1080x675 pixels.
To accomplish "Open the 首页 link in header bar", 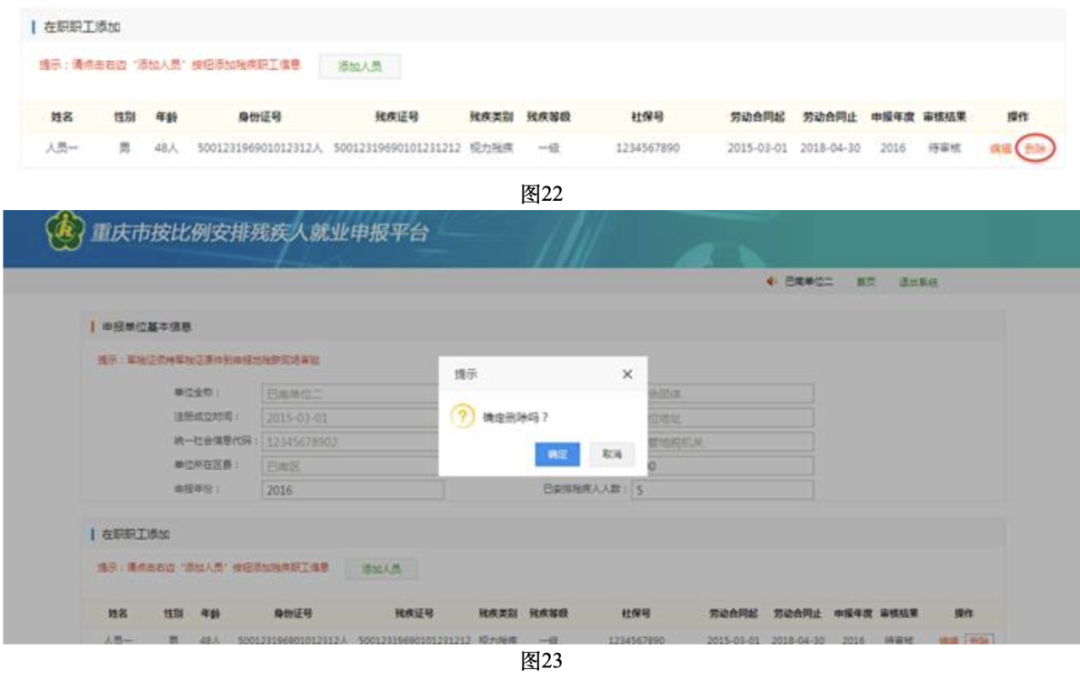I will [865, 283].
